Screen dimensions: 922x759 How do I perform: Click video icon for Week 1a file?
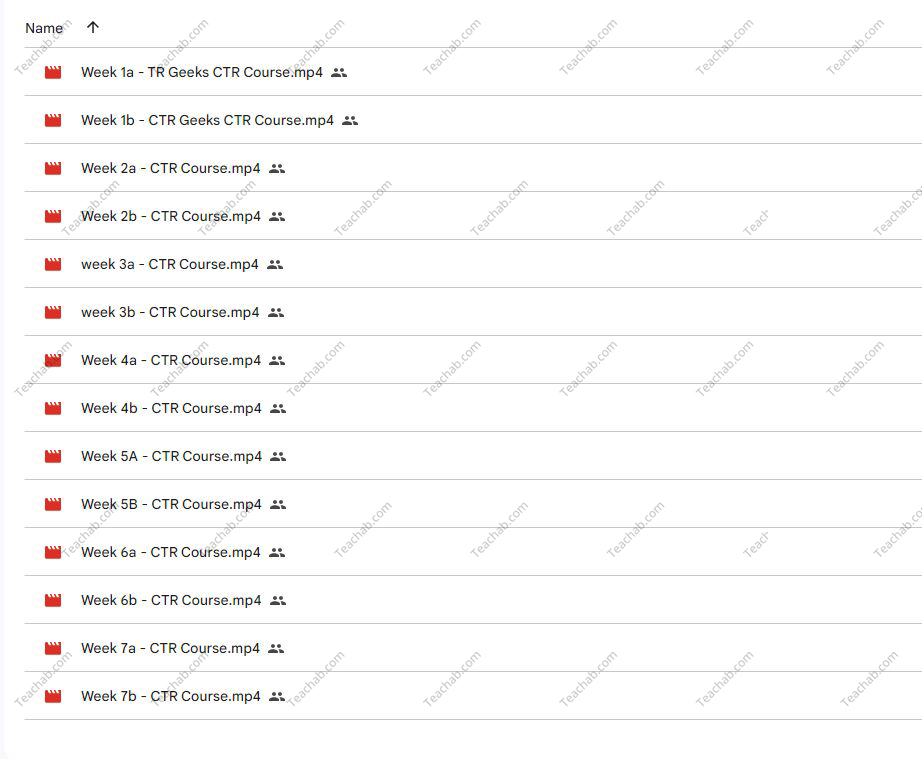pyautogui.click(x=53, y=72)
